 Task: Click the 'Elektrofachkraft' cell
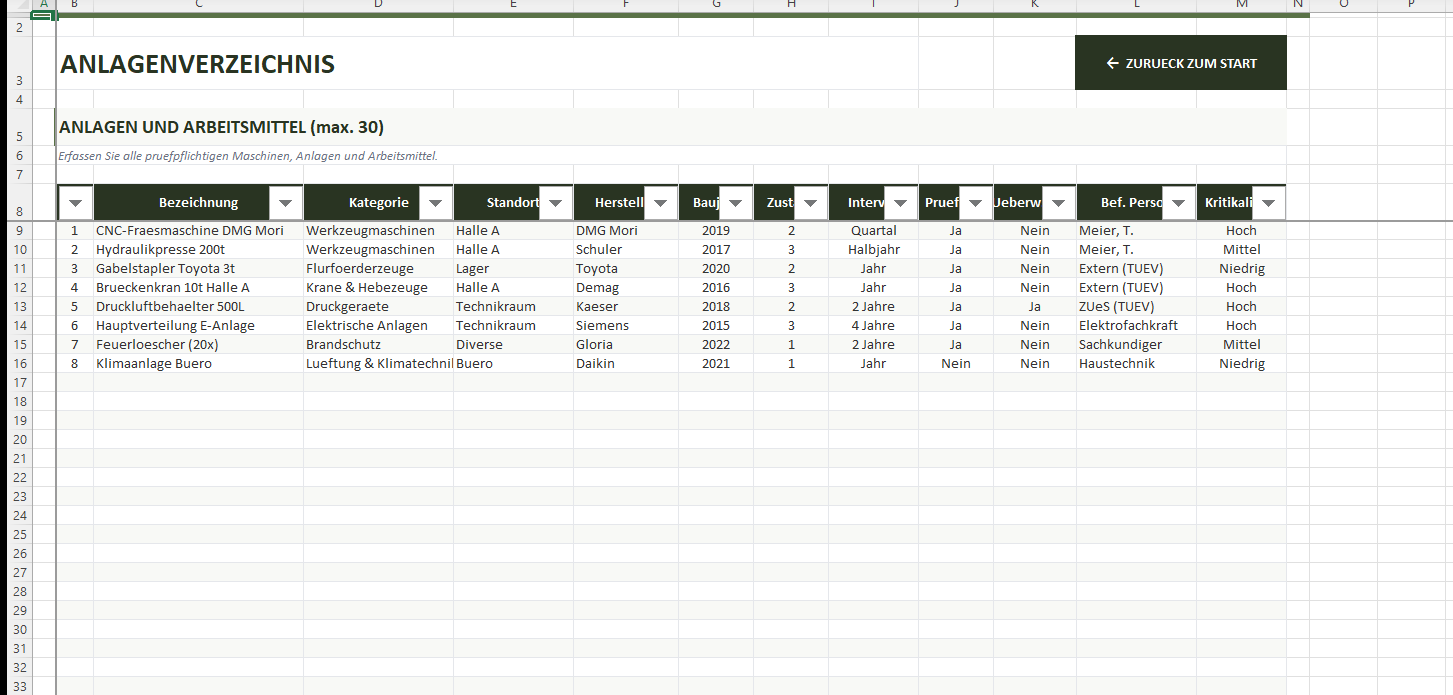1128,326
